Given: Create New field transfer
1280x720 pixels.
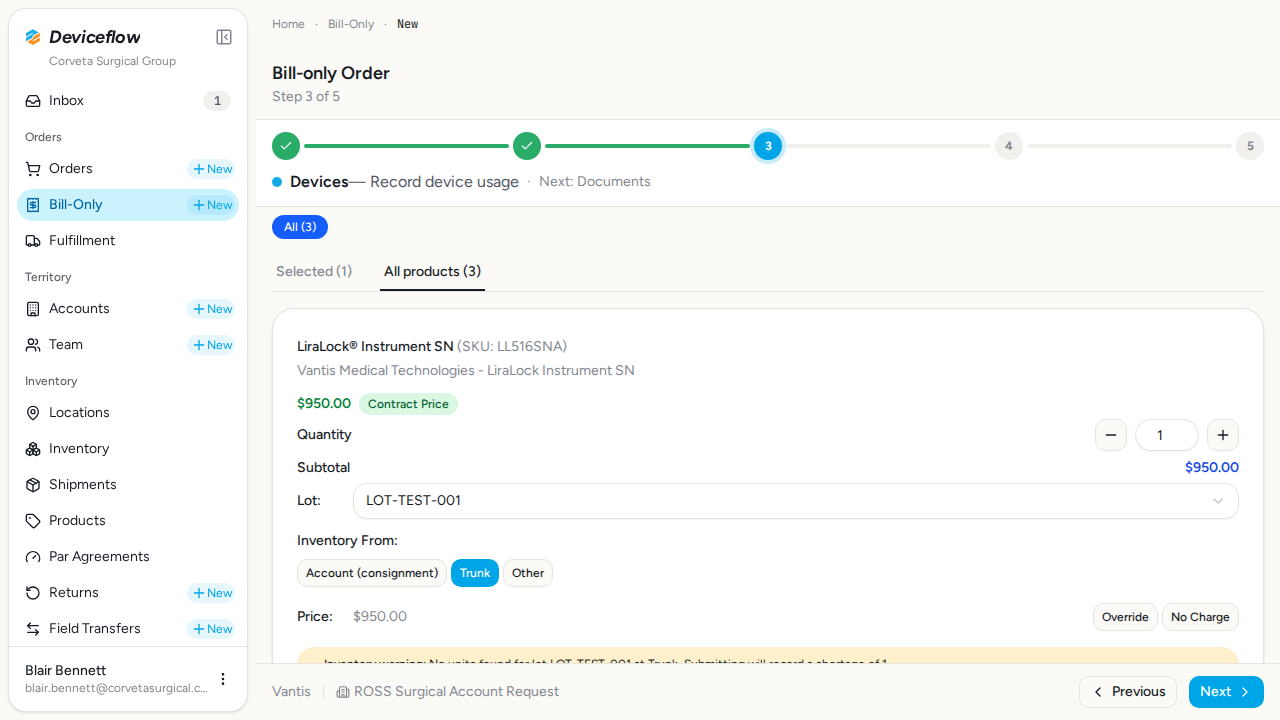Looking at the screenshot, I should [x=212, y=629].
